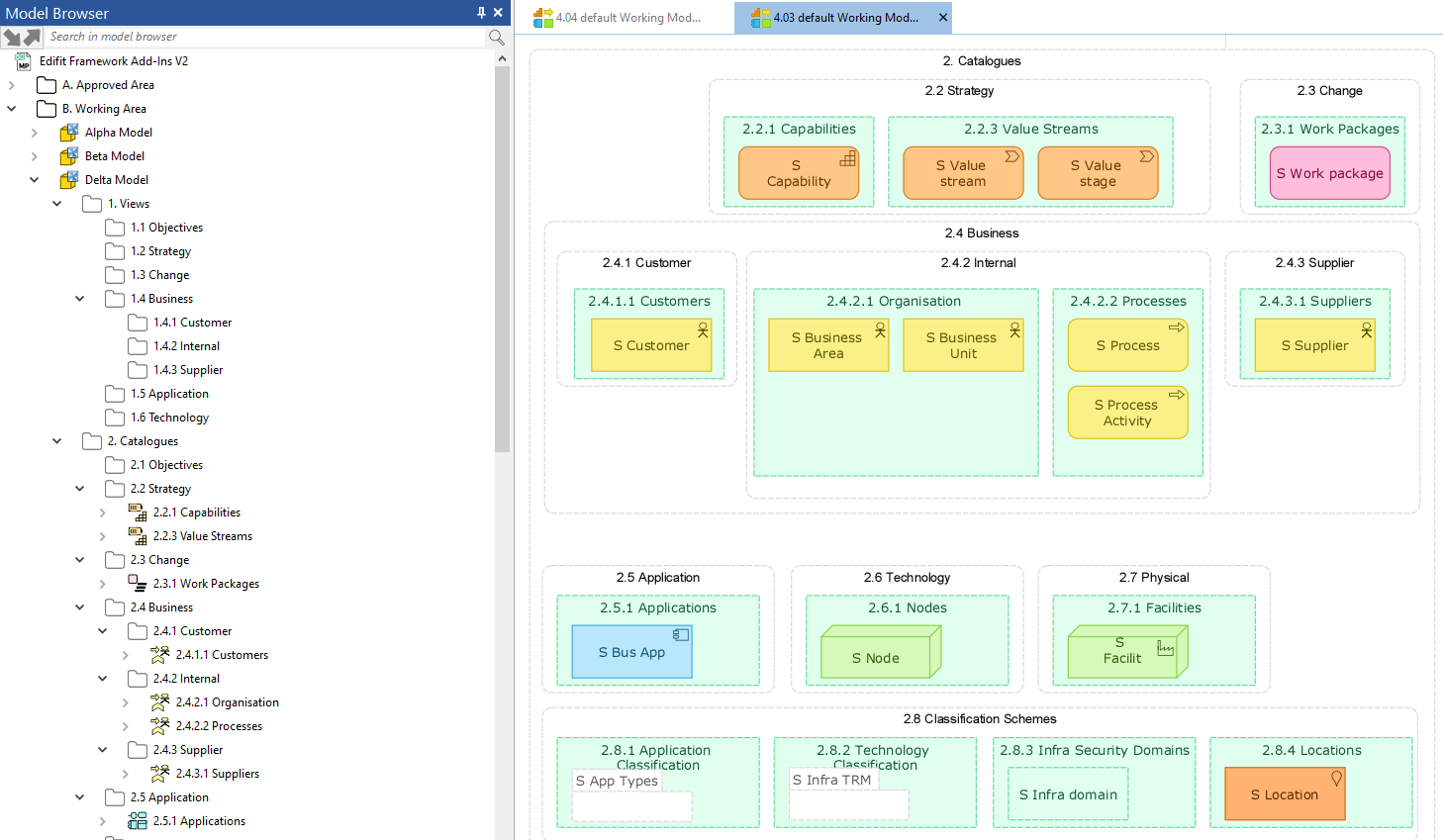The image size is (1443, 840).
Task: Select the 1.6 Technology folder in tree
Action: pos(156,418)
